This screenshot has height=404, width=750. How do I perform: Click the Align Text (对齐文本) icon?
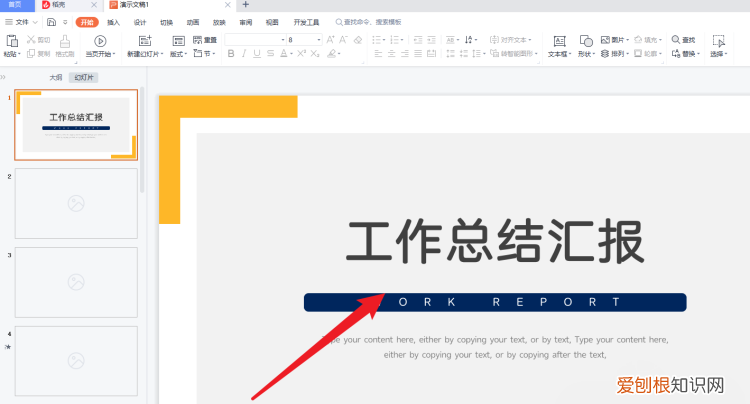[494, 40]
